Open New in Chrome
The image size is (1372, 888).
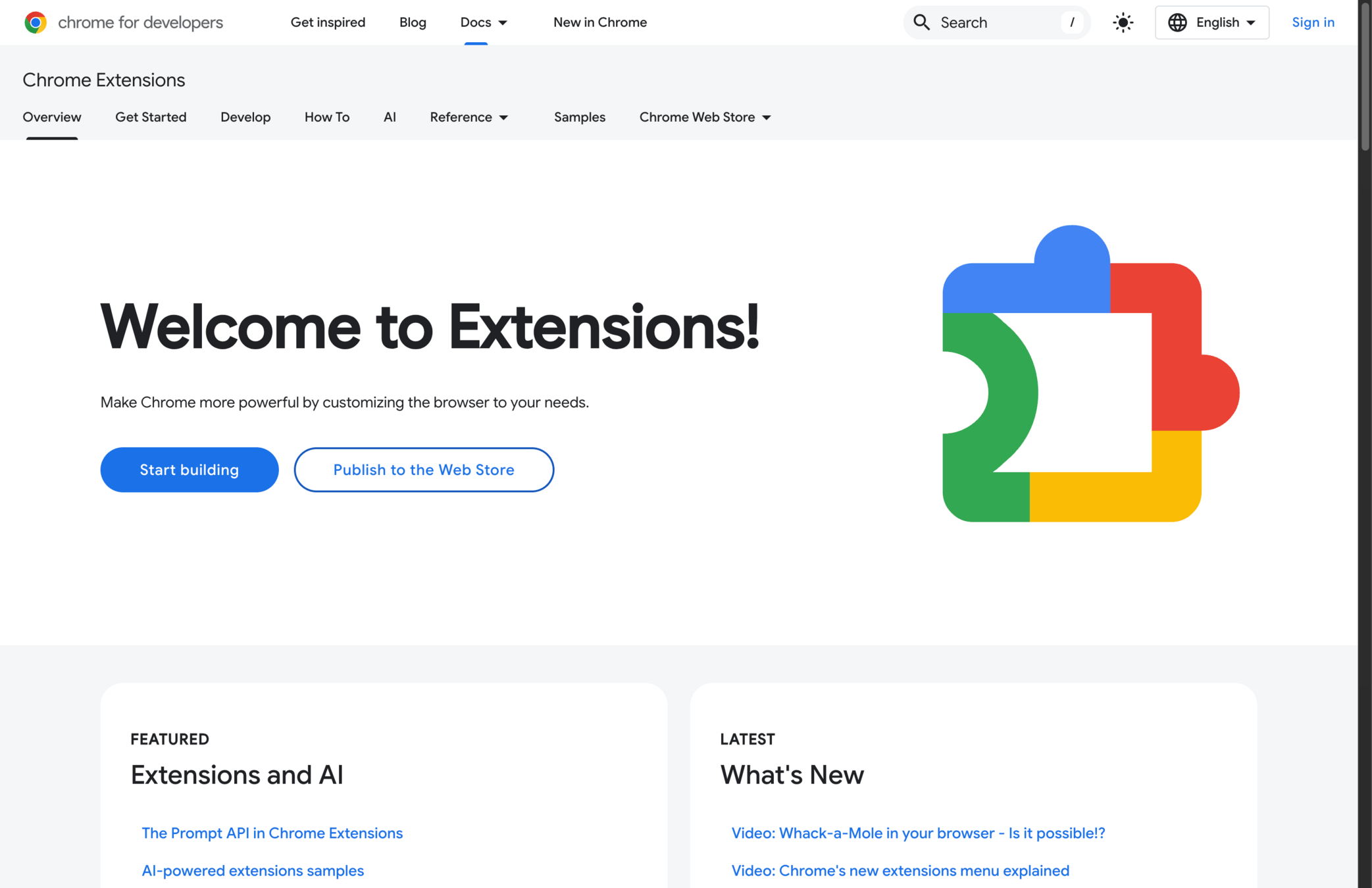pyautogui.click(x=599, y=22)
